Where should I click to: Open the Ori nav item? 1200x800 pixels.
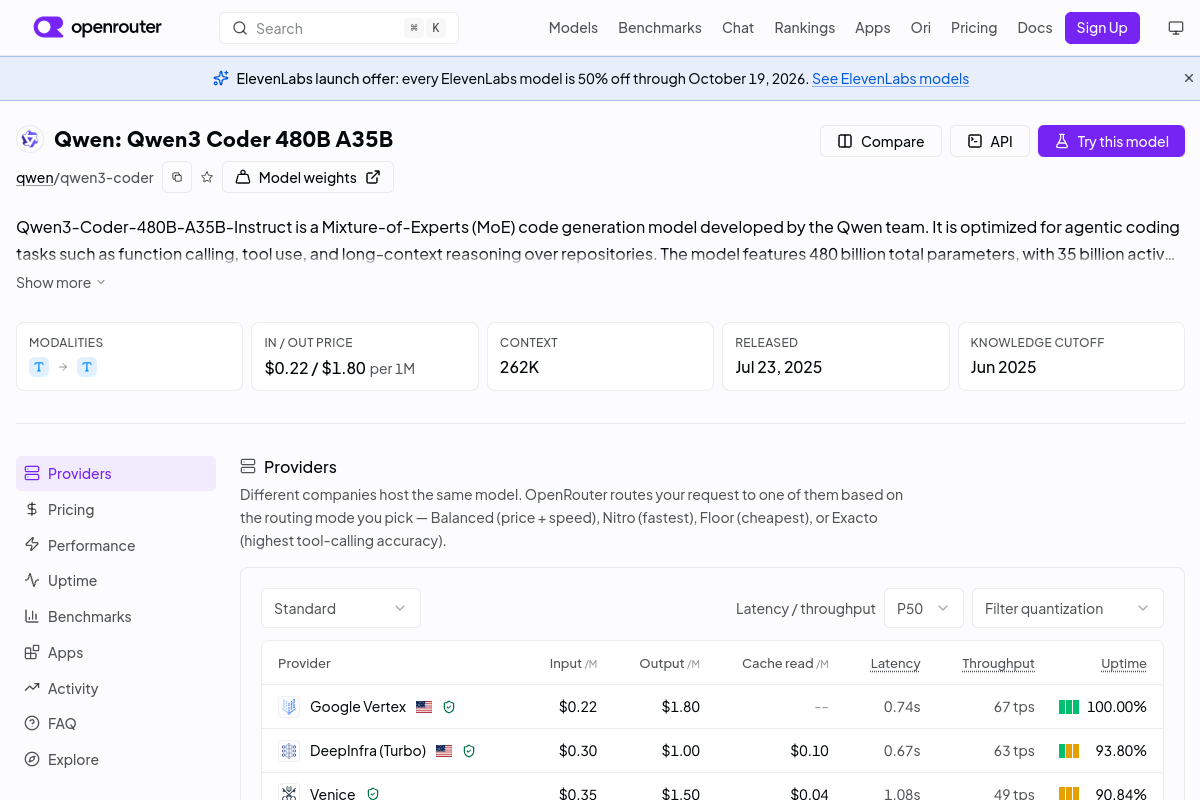click(921, 28)
